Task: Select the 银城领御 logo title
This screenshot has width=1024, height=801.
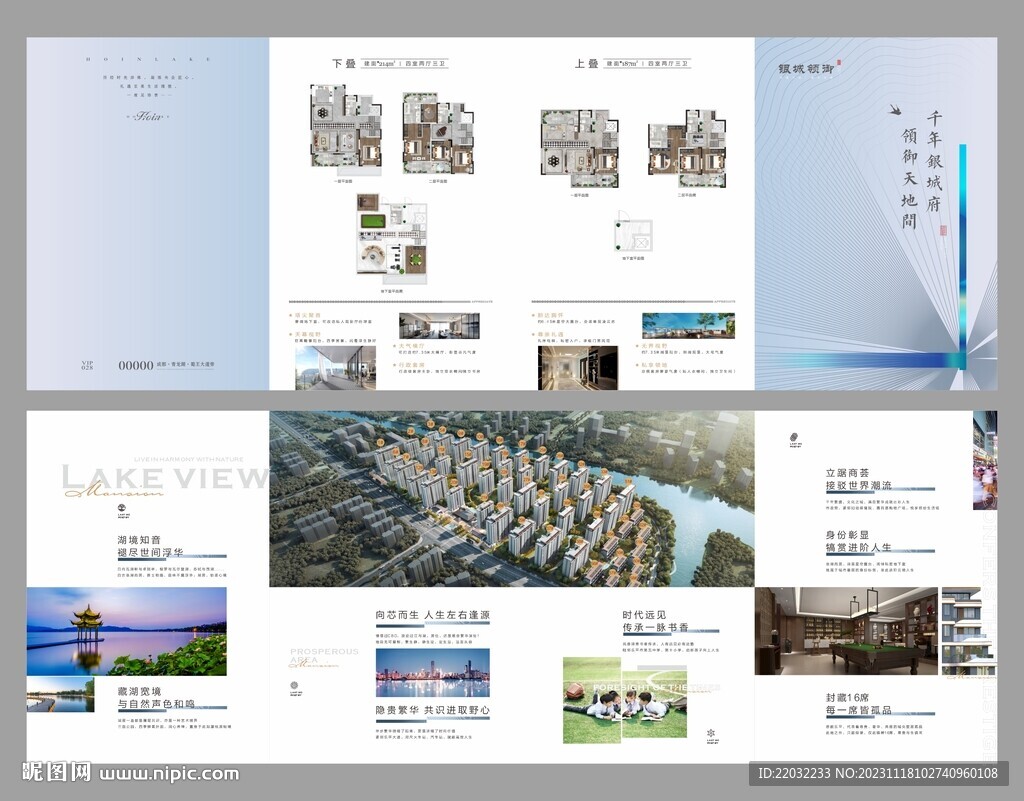Action: click(807, 68)
